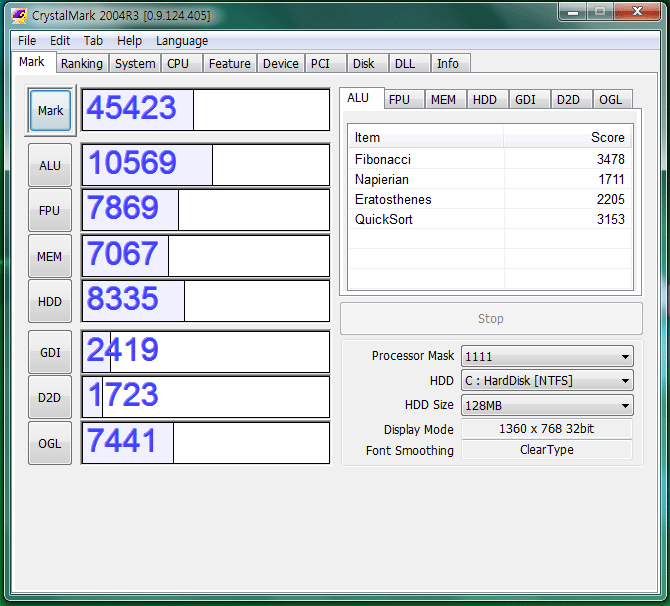Open the Edit menu

pos(60,41)
